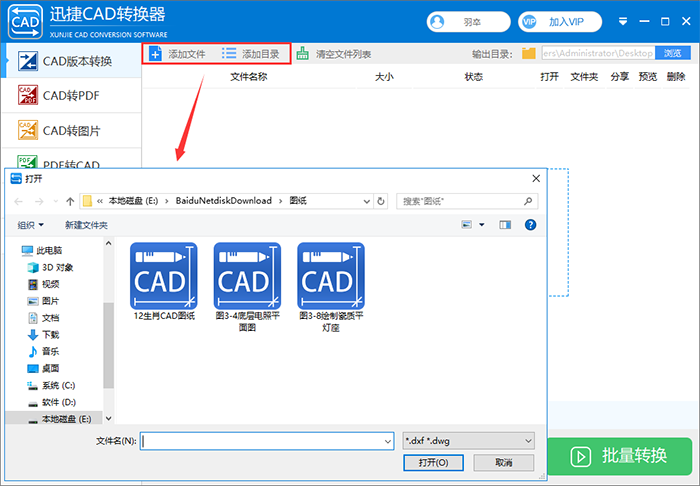The image size is (700, 486).
Task: Click the dialog Back arrow
Action: [19, 202]
